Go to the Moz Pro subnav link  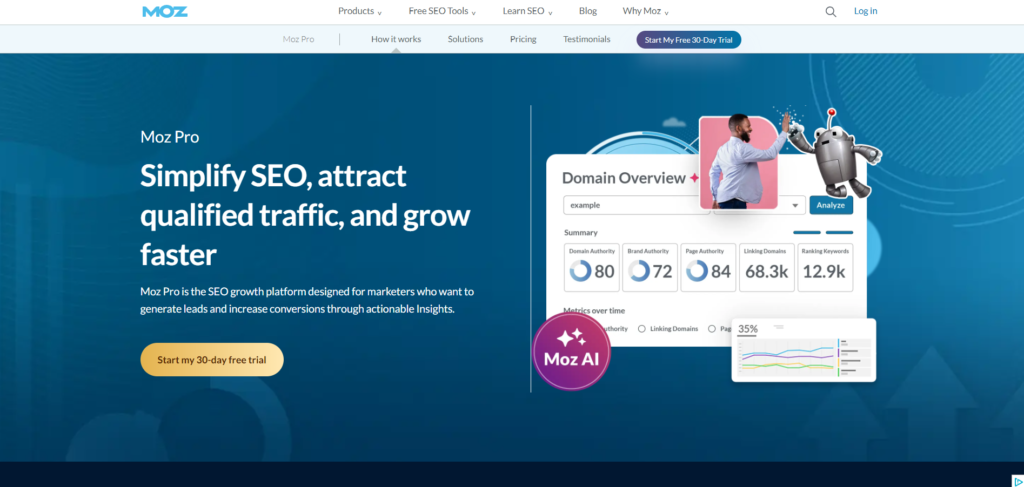click(x=298, y=39)
